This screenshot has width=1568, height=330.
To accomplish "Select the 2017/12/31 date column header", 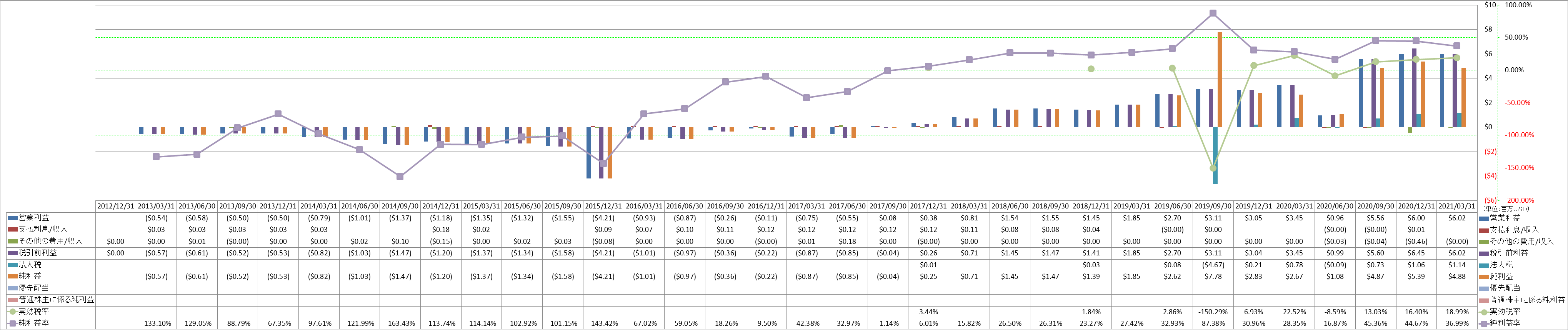I will 928,207.
